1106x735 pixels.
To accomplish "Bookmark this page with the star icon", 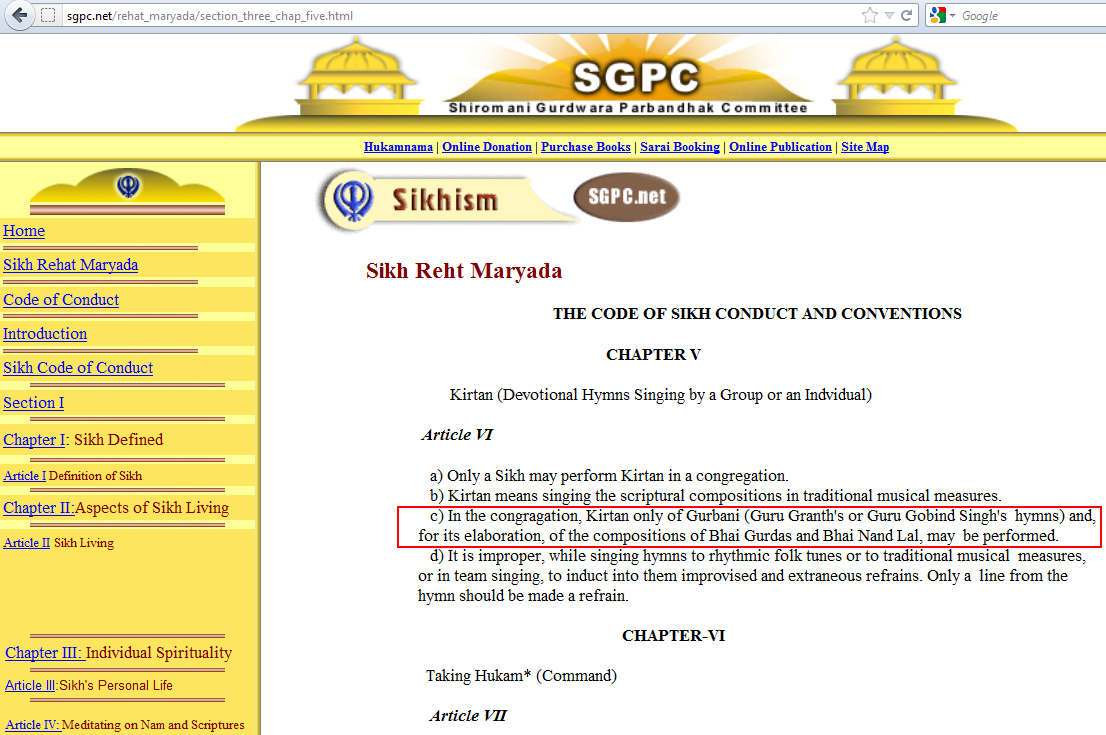I will 870,16.
